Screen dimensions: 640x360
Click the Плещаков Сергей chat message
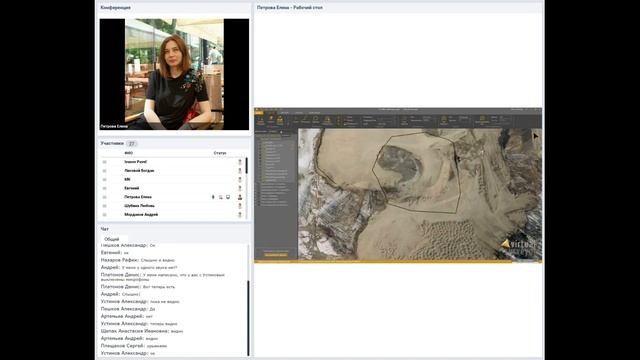pos(133,346)
